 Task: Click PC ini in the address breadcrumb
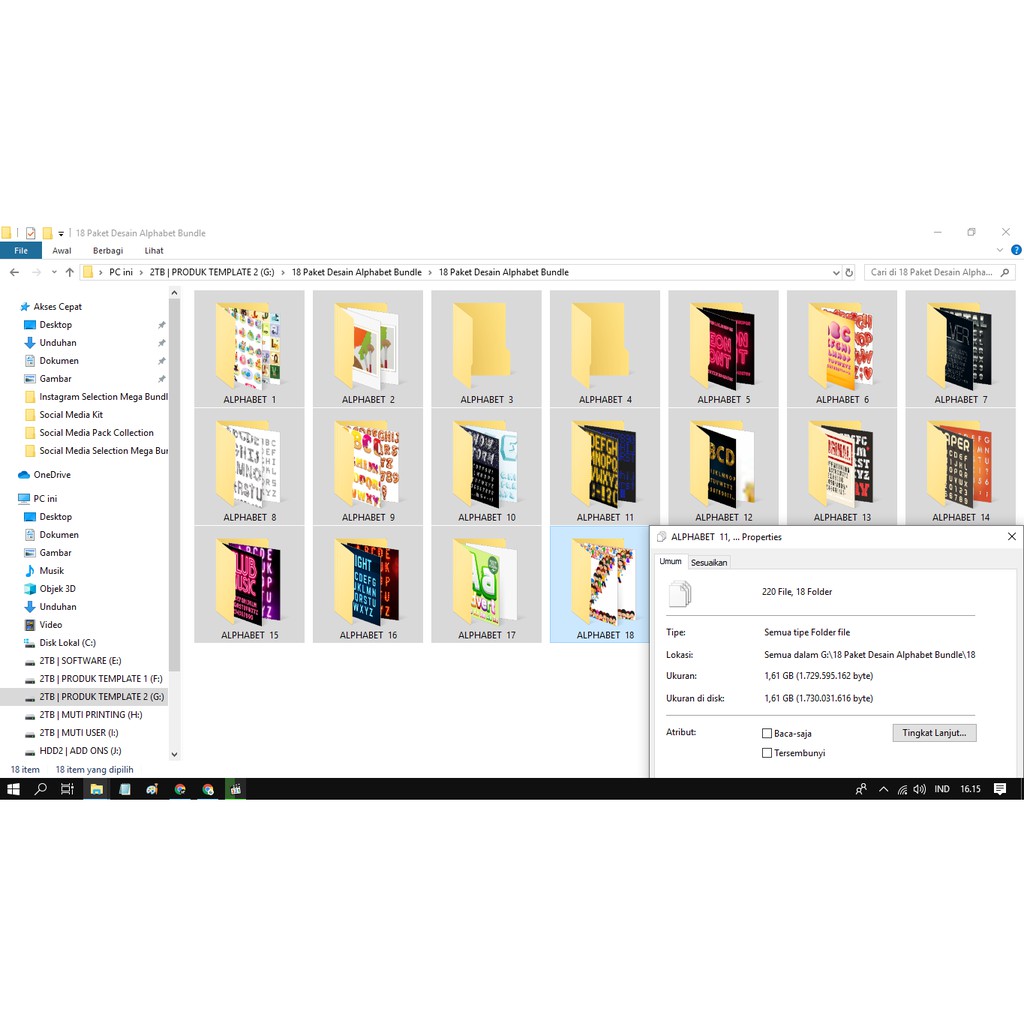tap(121, 272)
